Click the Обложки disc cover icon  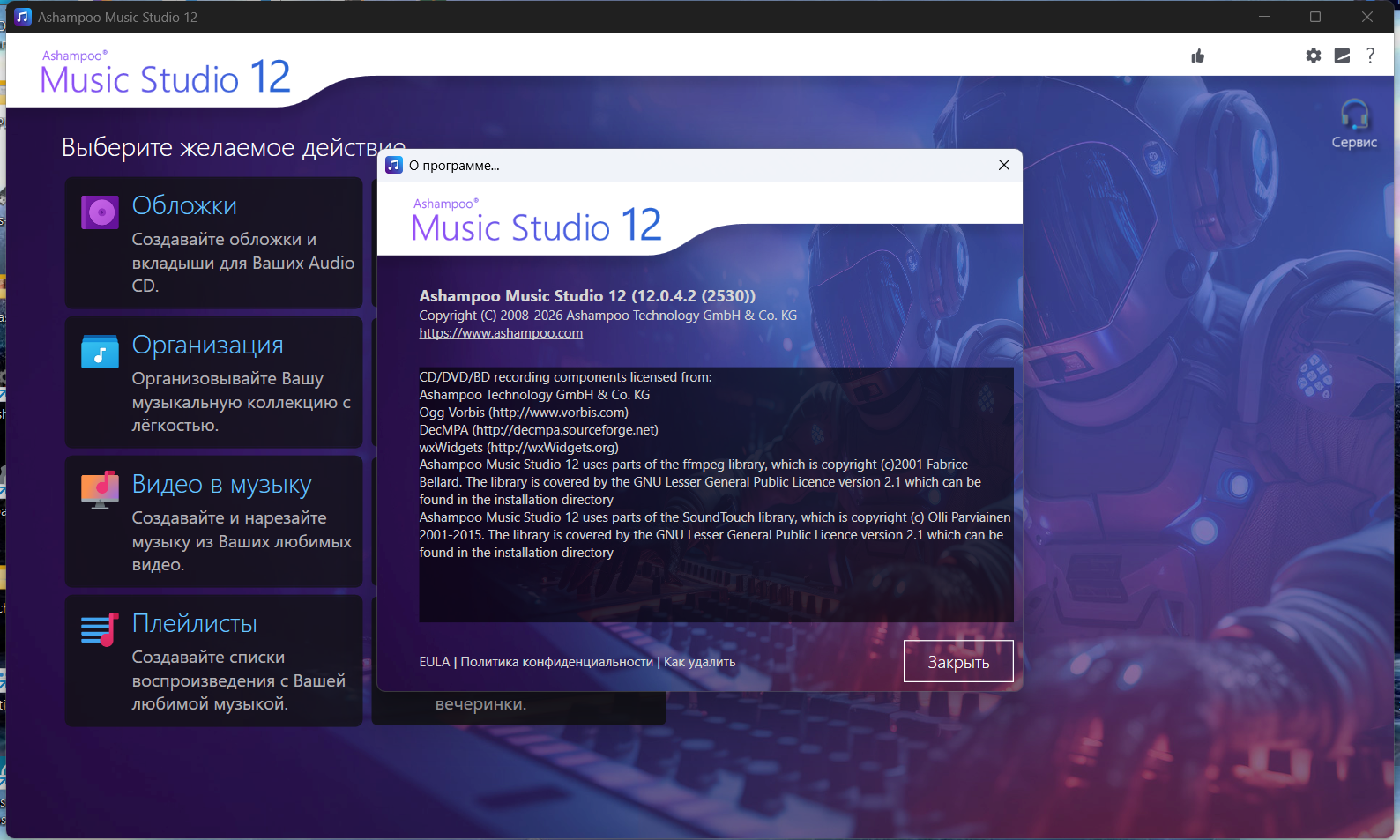click(100, 212)
